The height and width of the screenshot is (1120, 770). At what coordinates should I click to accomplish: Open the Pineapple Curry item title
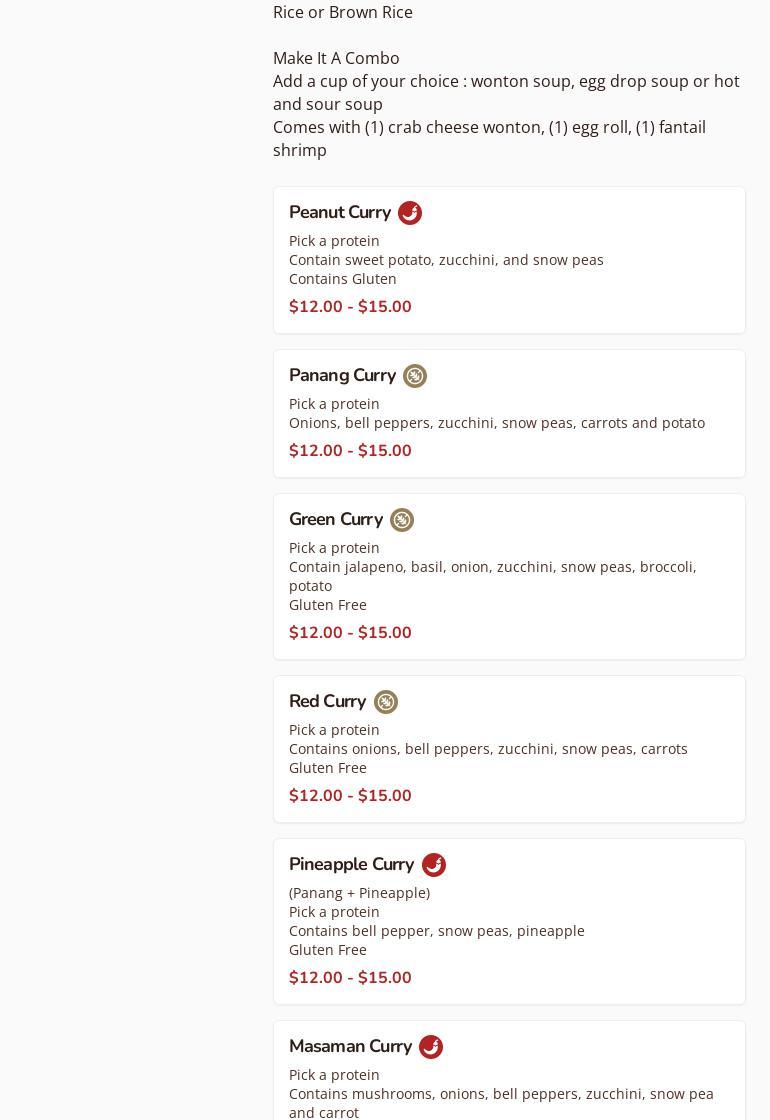351,864
